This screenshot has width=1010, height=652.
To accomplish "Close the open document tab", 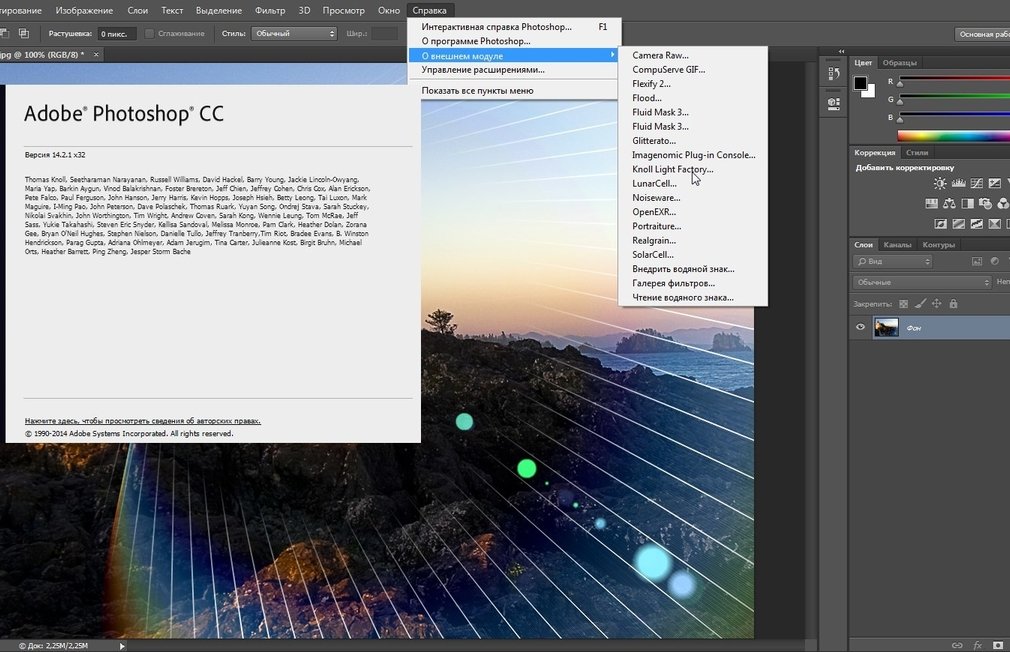I will 96,55.
